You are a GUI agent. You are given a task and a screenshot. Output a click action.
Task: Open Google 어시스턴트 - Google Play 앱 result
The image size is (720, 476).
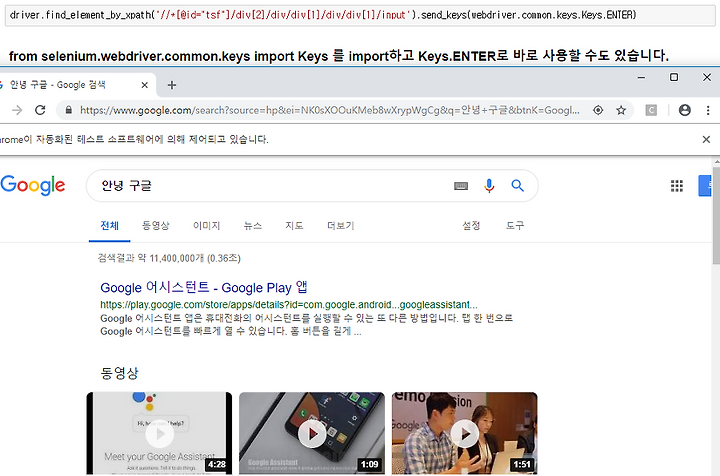(204, 287)
